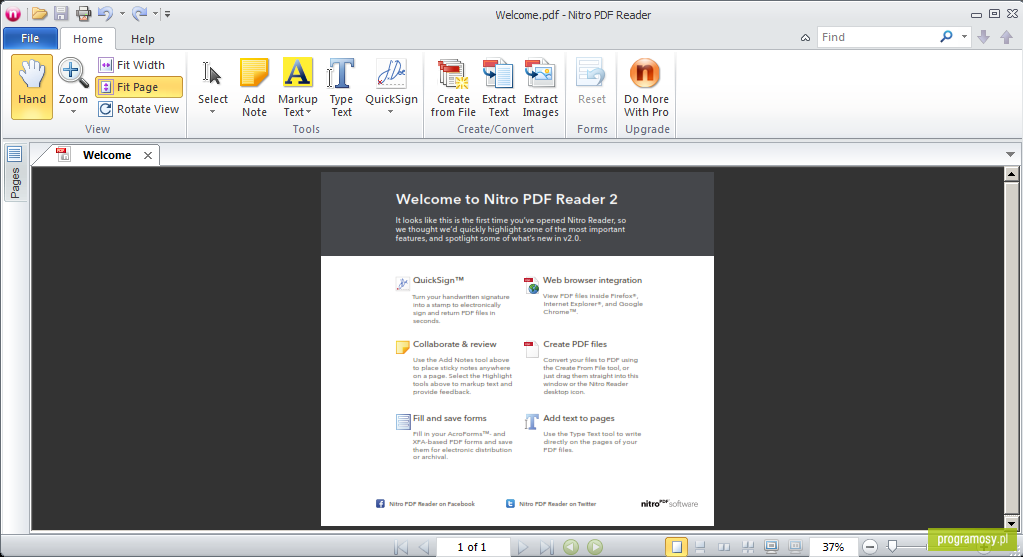The height and width of the screenshot is (557, 1023).
Task: Open the Select tool dropdown arrow
Action: coord(213,112)
